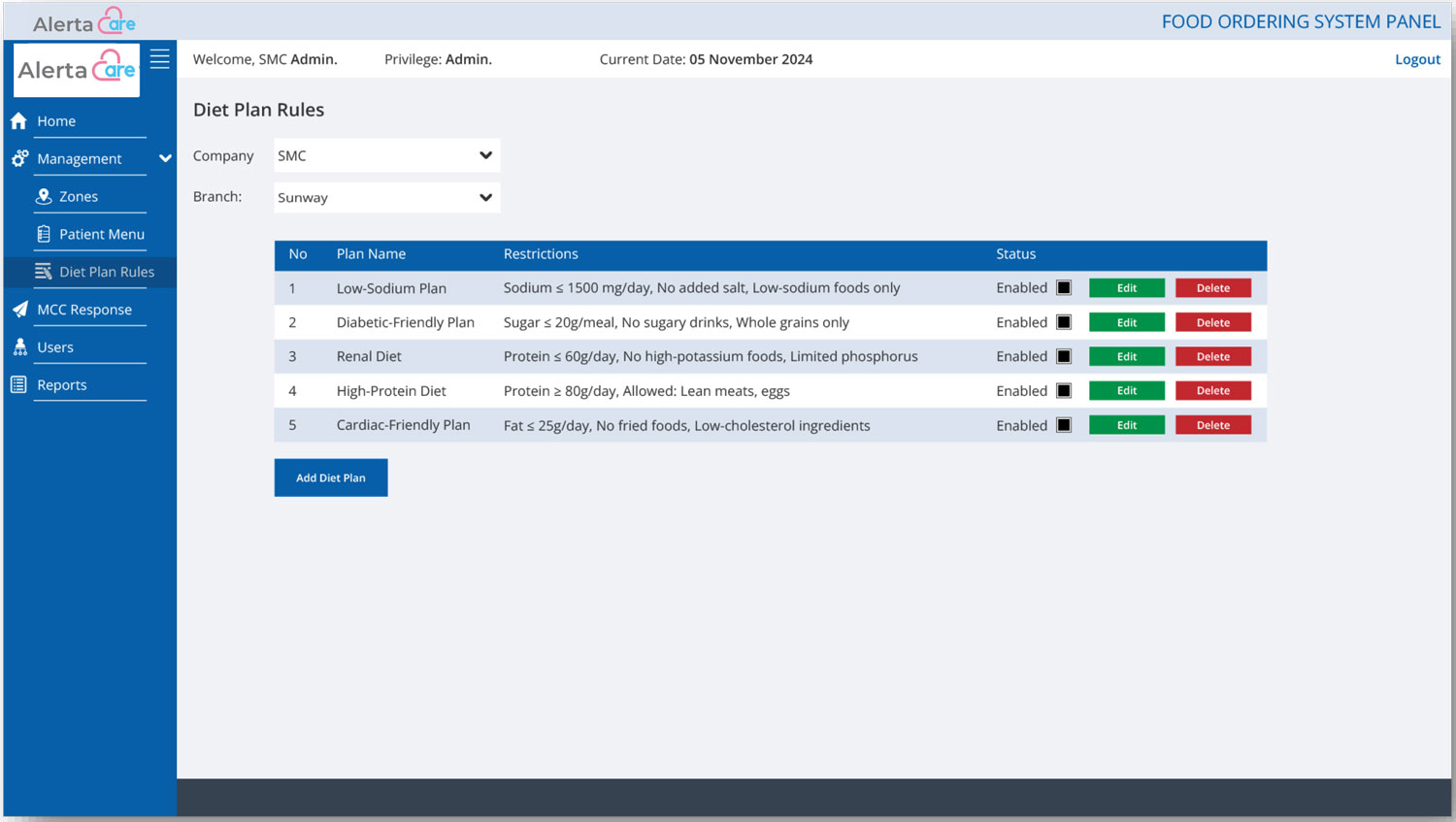
Task: Click the Add Diet Plan button
Action: 331,477
